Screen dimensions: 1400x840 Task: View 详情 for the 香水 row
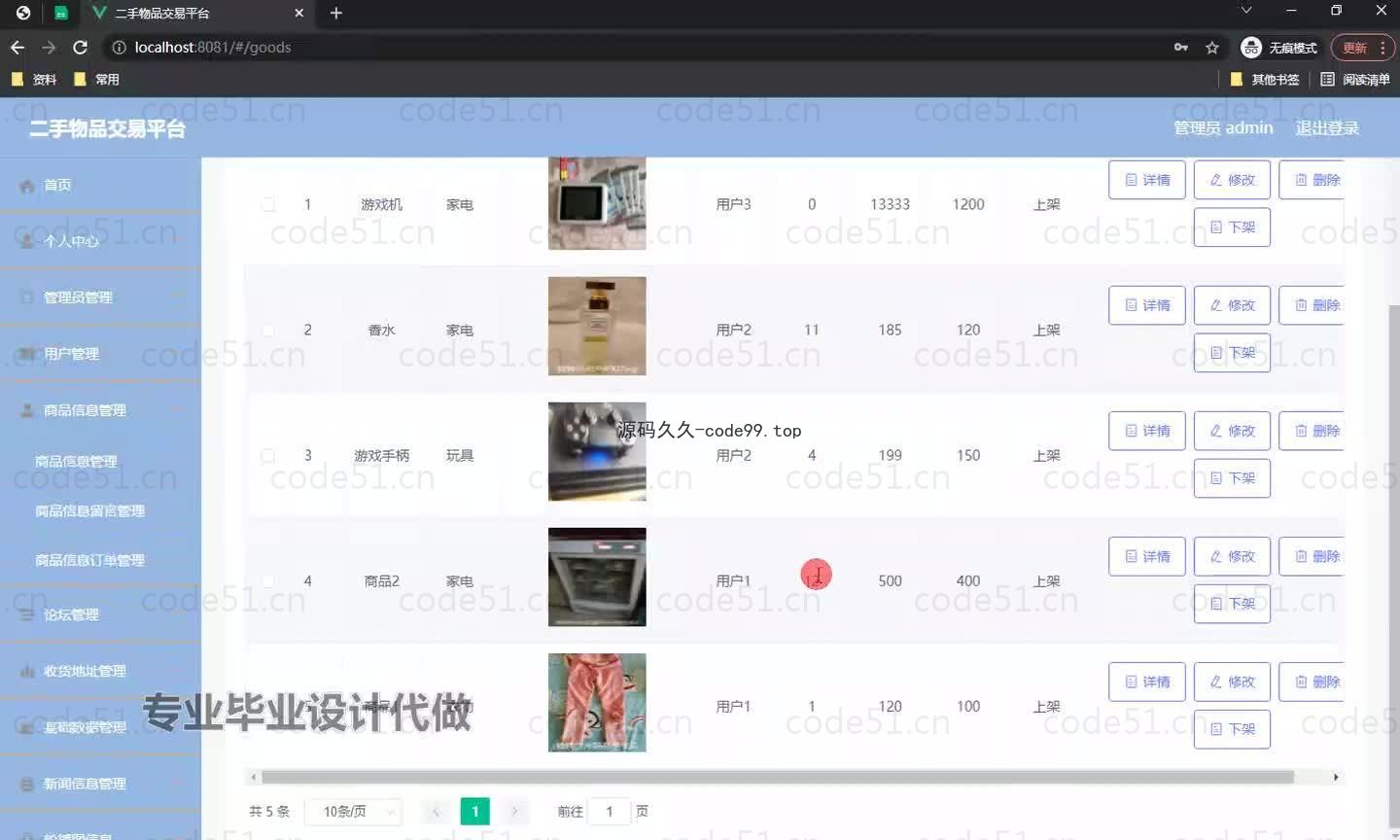[x=1147, y=305]
